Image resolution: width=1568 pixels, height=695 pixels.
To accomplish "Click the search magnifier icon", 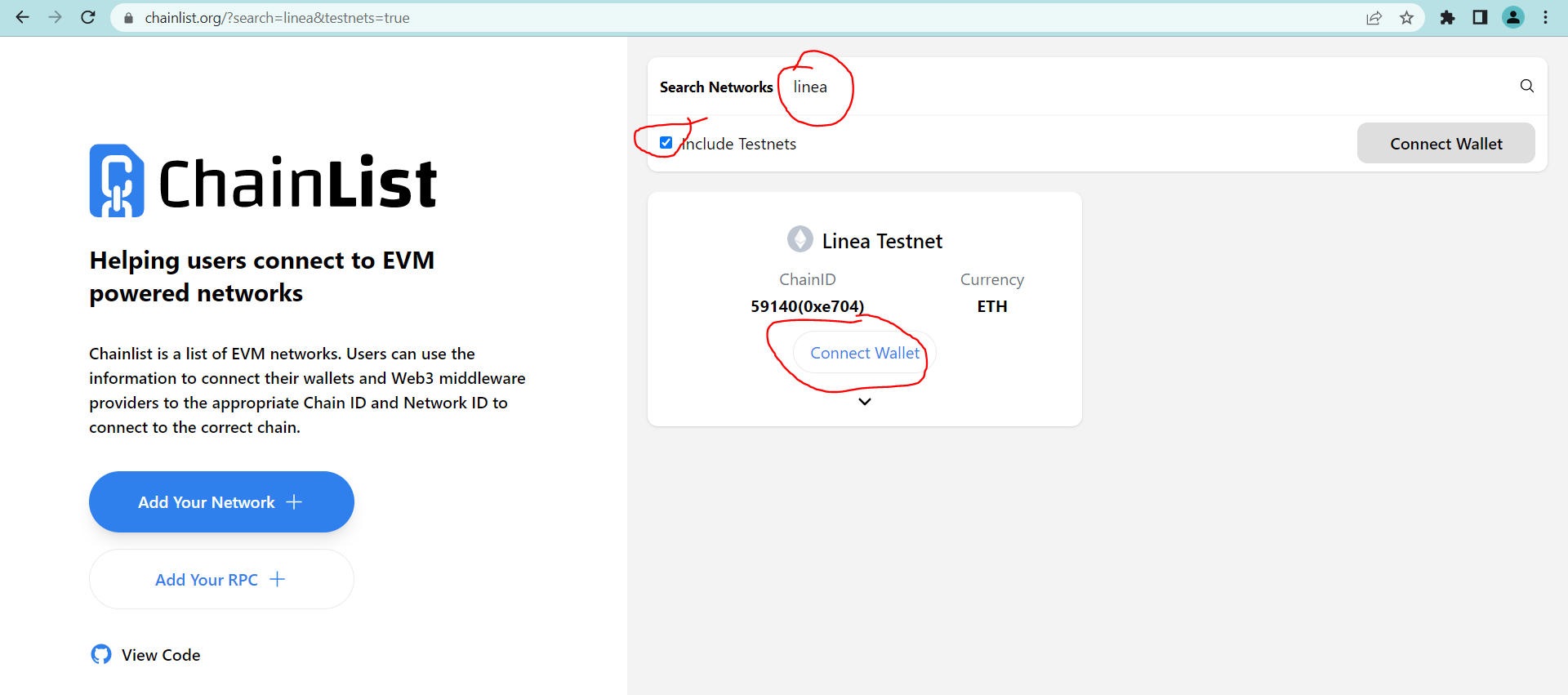I will pos(1526,86).
